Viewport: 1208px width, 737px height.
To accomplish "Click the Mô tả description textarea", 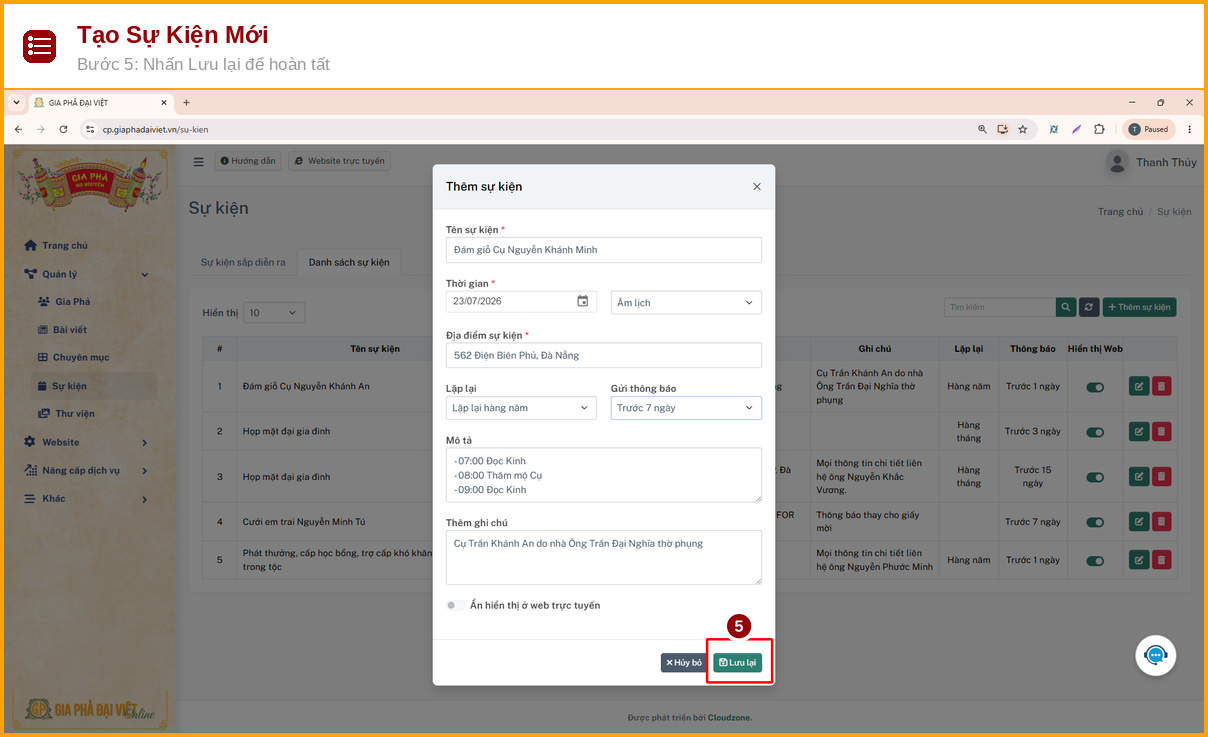I will pos(604,475).
